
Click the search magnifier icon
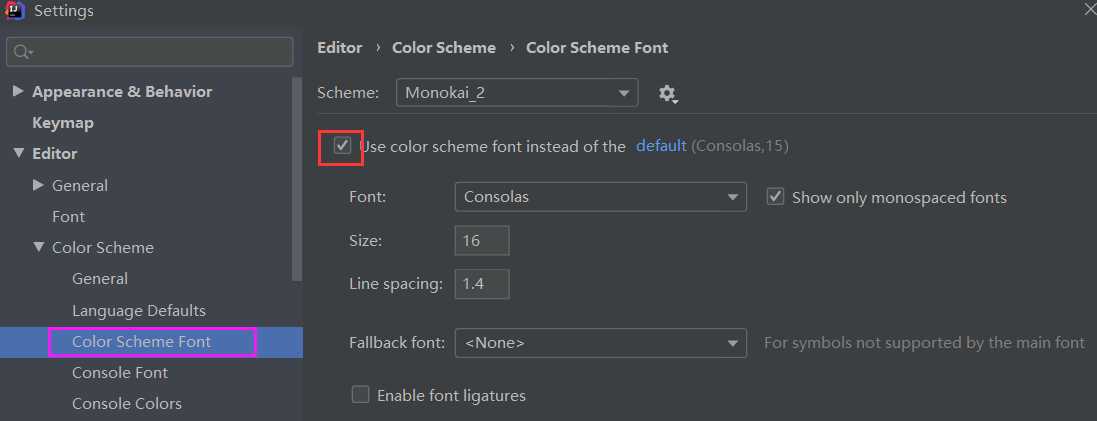pos(22,51)
